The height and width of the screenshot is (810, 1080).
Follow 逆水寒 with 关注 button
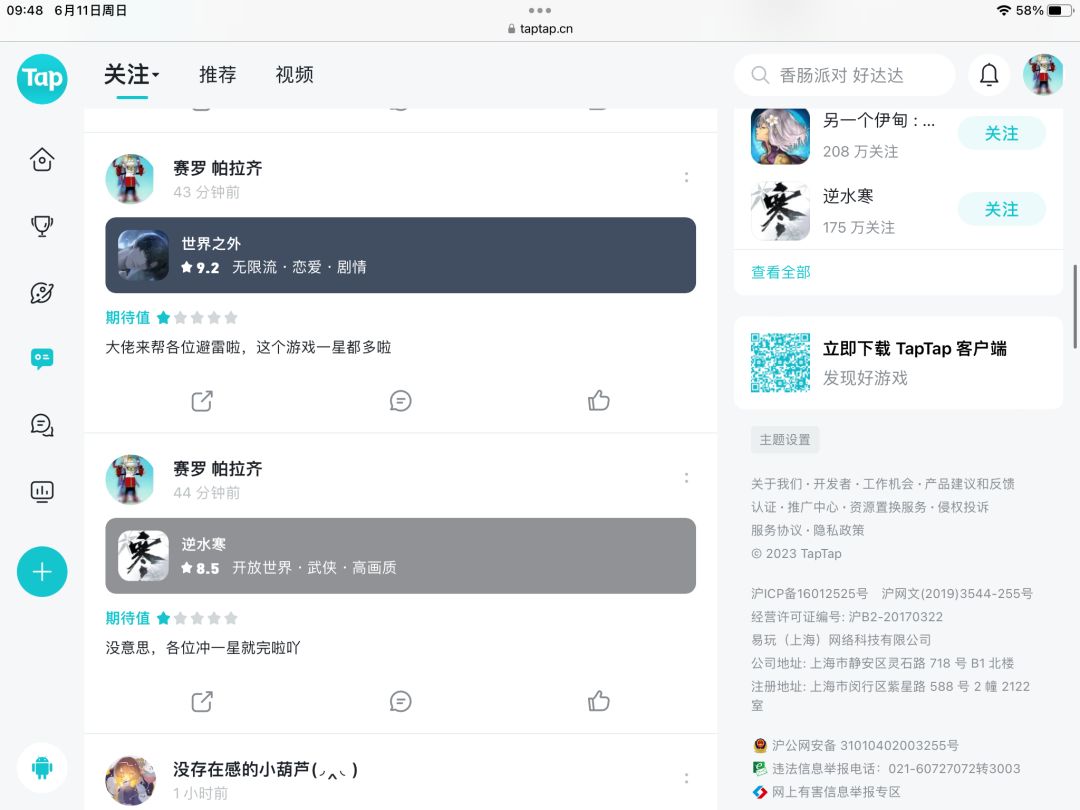point(1001,209)
